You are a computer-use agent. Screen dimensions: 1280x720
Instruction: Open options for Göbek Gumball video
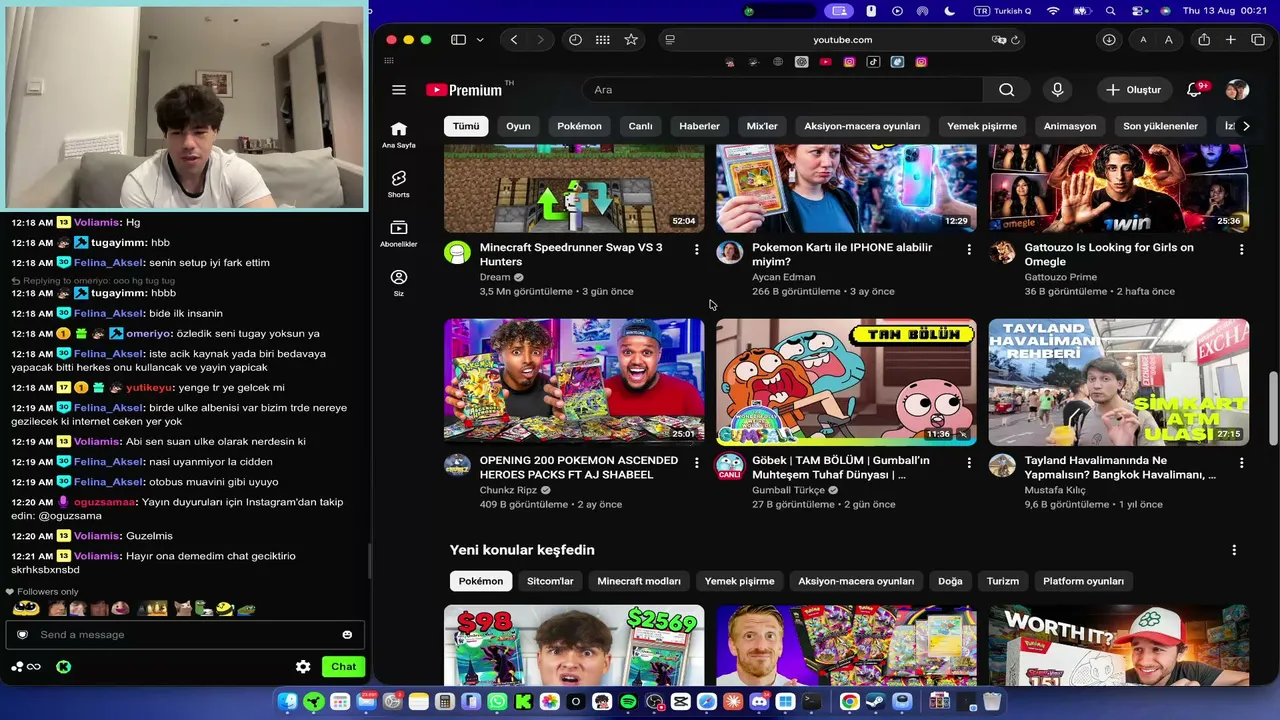coord(969,463)
